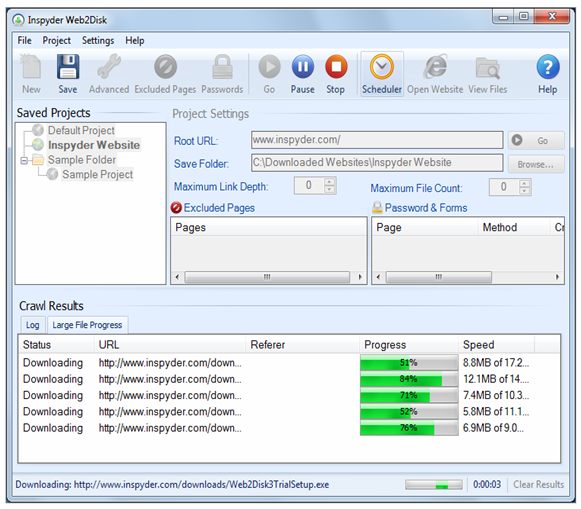Open the Project menu
581x509 pixels.
click(x=56, y=40)
